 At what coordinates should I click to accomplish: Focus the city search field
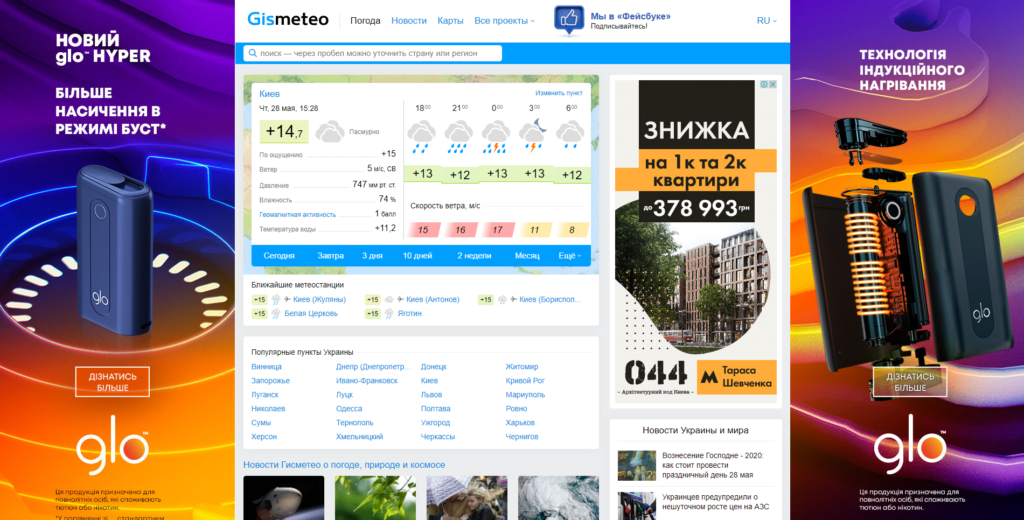tap(373, 54)
